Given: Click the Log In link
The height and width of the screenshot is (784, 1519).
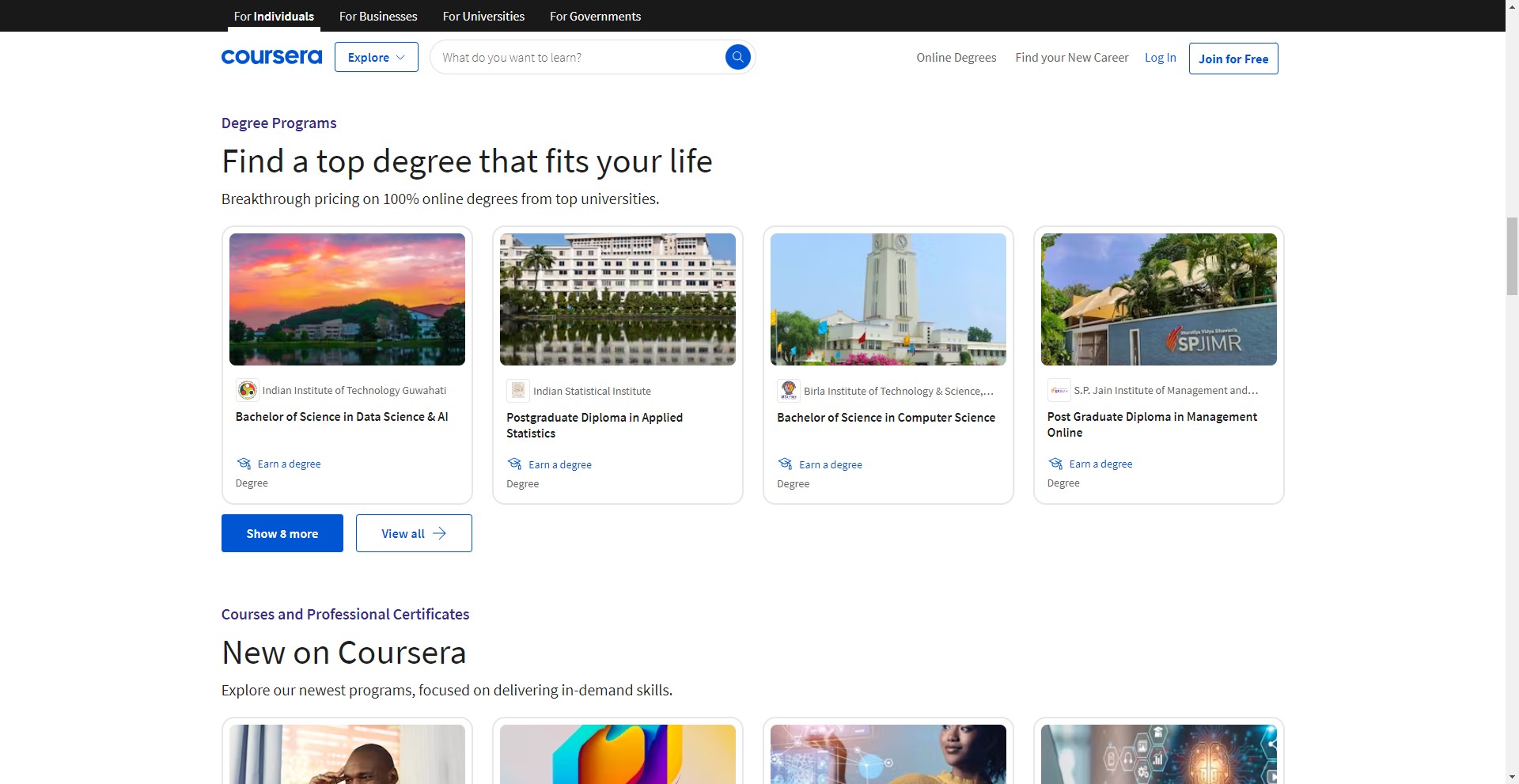Looking at the screenshot, I should coord(1160,58).
